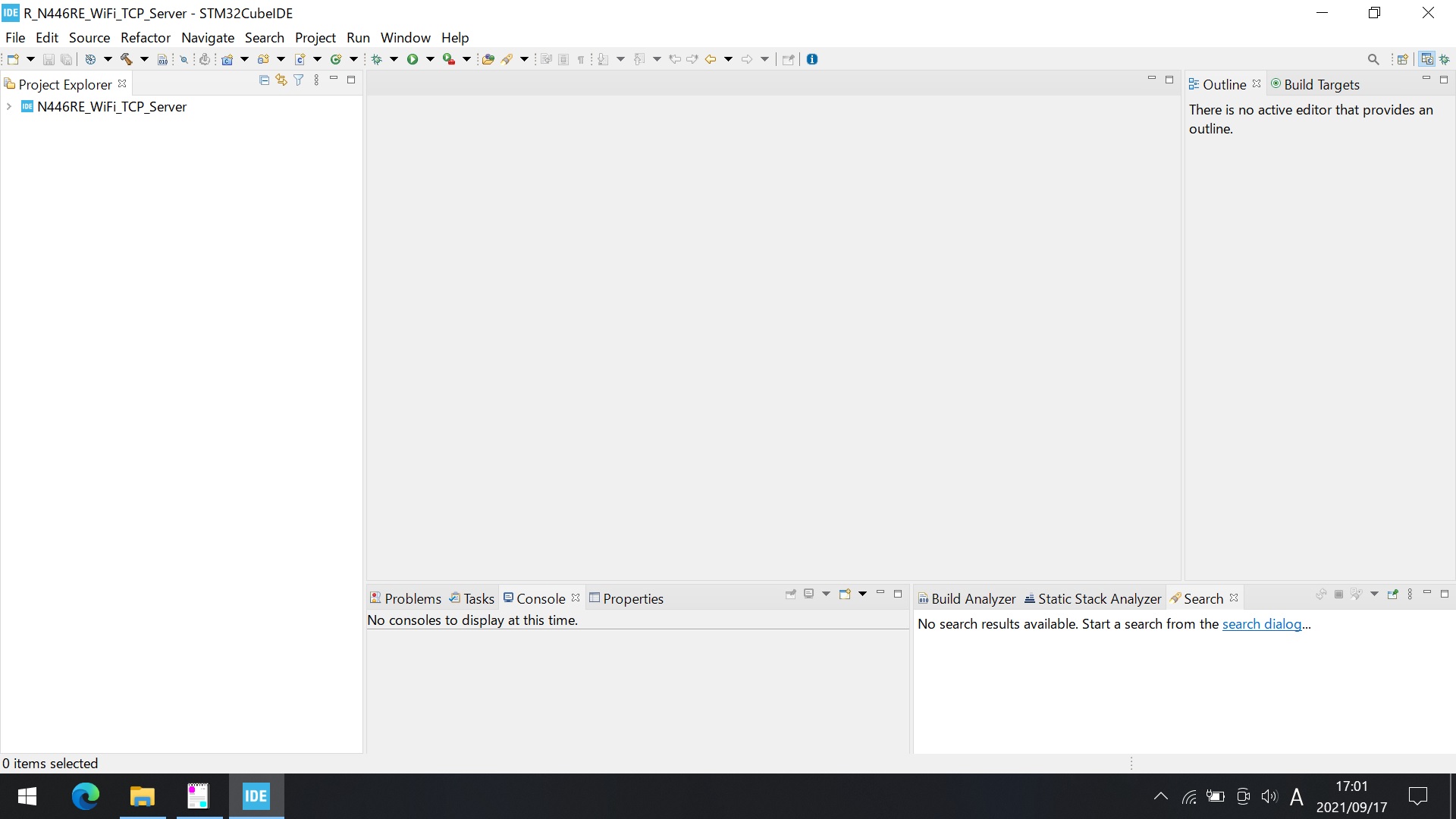Expand the toolbar run configuration dropdown

point(429,59)
